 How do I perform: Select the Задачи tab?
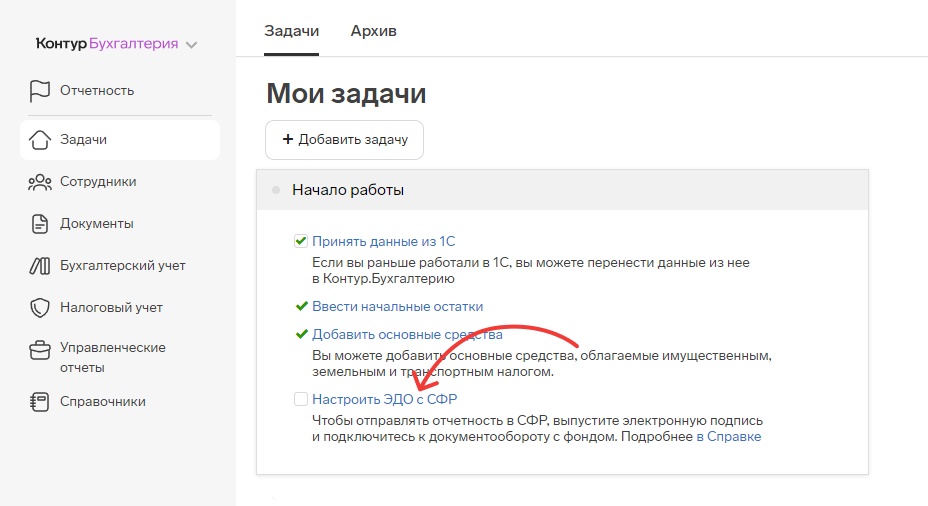[291, 31]
